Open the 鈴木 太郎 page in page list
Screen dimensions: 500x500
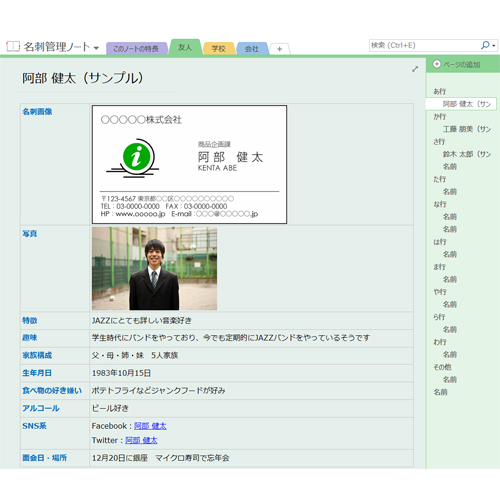(467, 154)
